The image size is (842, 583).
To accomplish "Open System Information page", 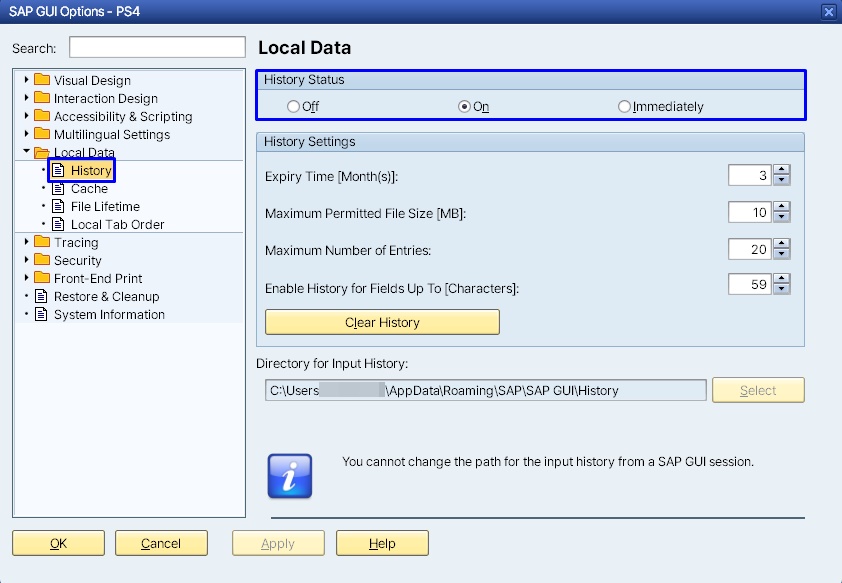I will (x=109, y=315).
